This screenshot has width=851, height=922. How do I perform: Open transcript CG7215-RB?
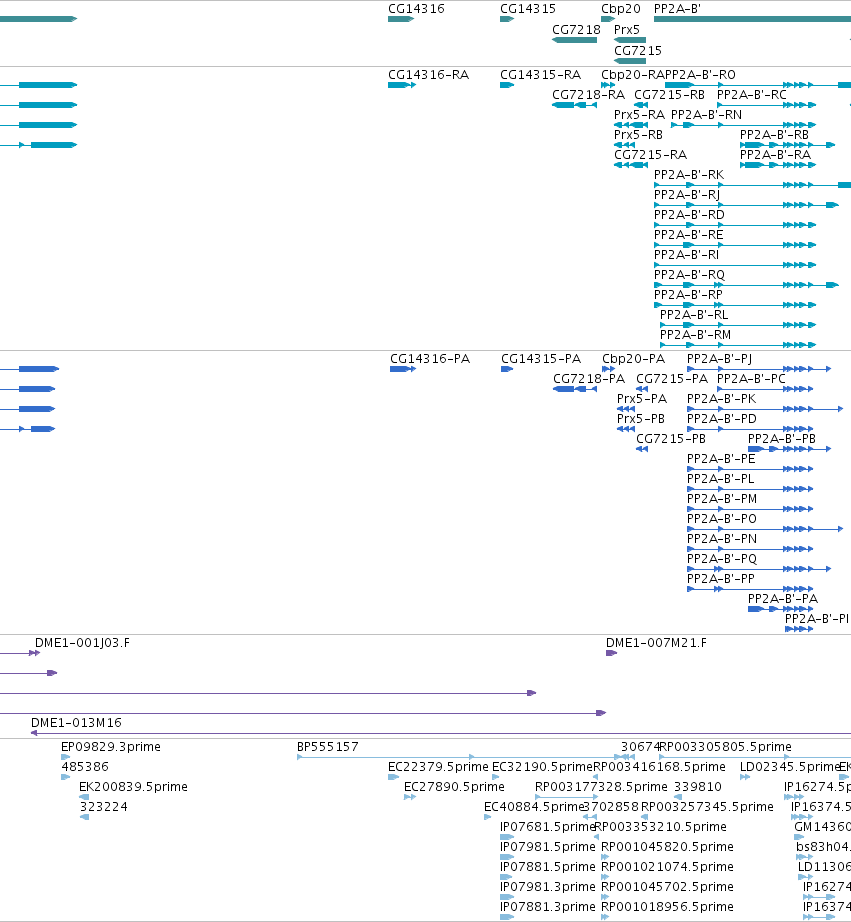[669, 95]
